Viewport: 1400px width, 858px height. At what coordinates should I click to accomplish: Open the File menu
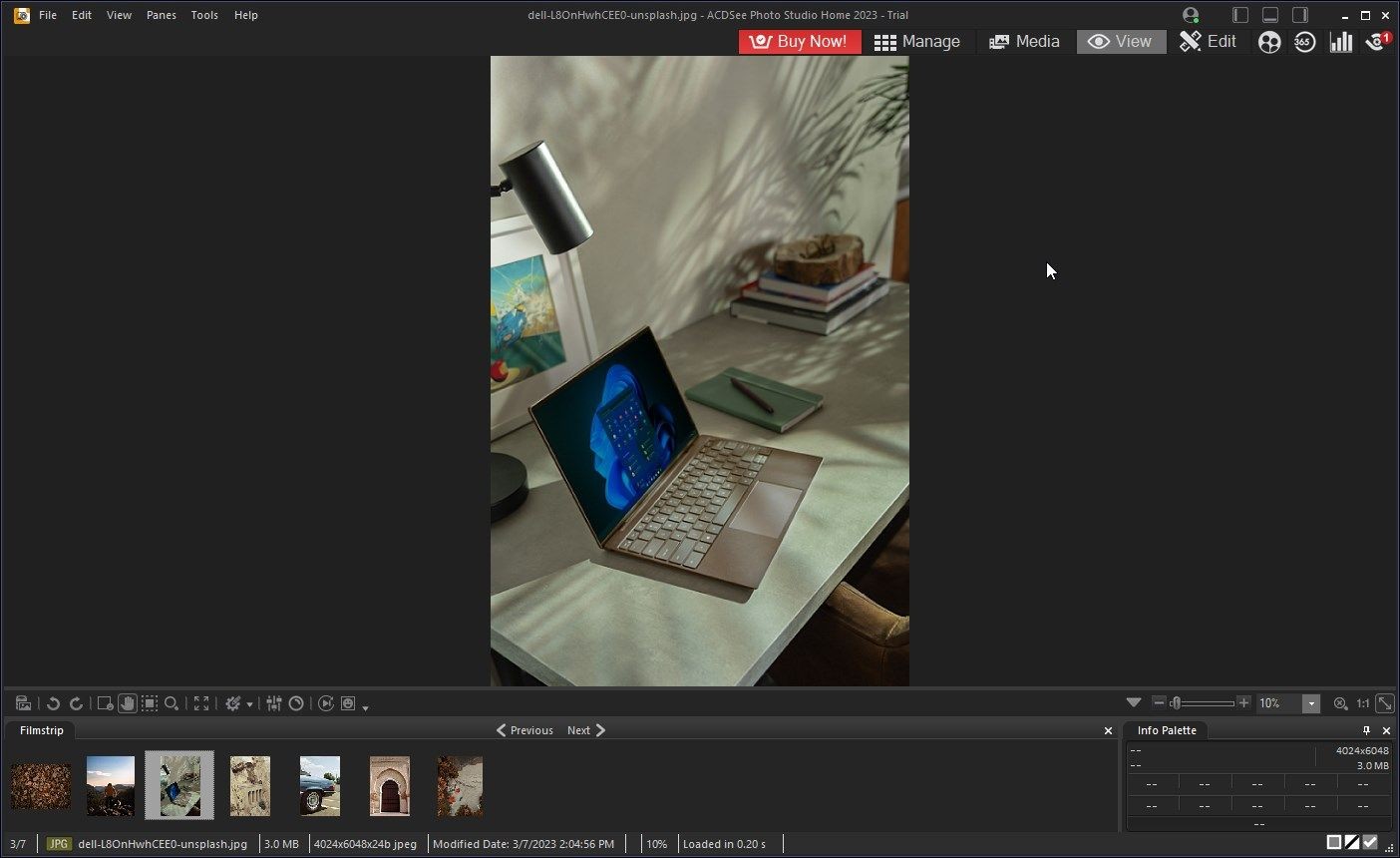[48, 15]
